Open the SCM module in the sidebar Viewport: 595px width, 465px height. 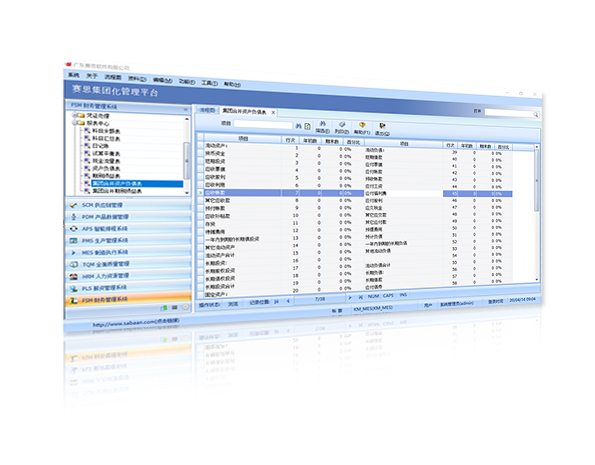(x=128, y=205)
